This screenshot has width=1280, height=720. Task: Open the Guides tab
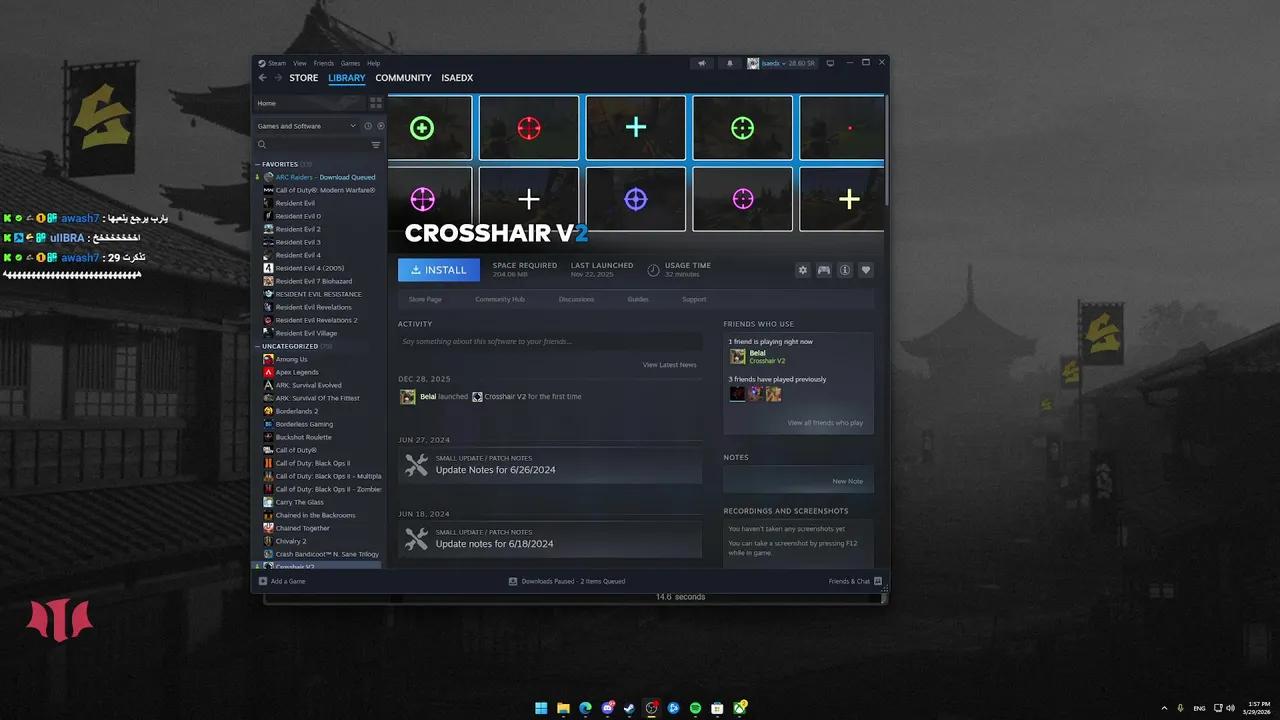pyautogui.click(x=638, y=299)
